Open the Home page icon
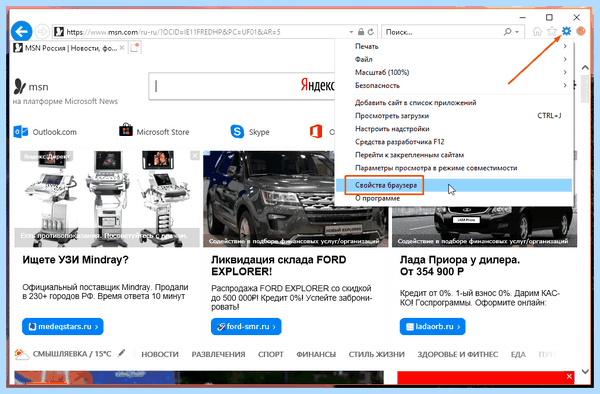This screenshot has width=600, height=394. coord(537,31)
